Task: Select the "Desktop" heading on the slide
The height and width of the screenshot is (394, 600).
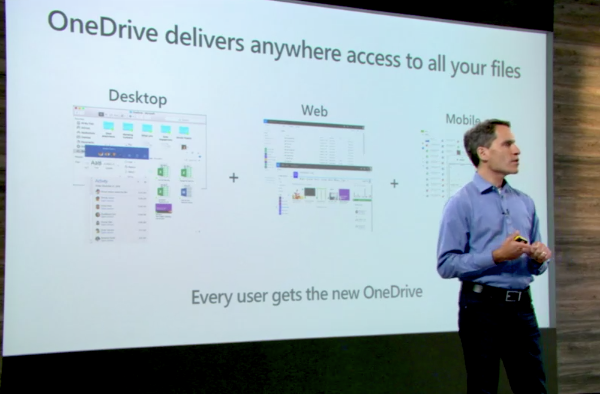Action: (138, 97)
